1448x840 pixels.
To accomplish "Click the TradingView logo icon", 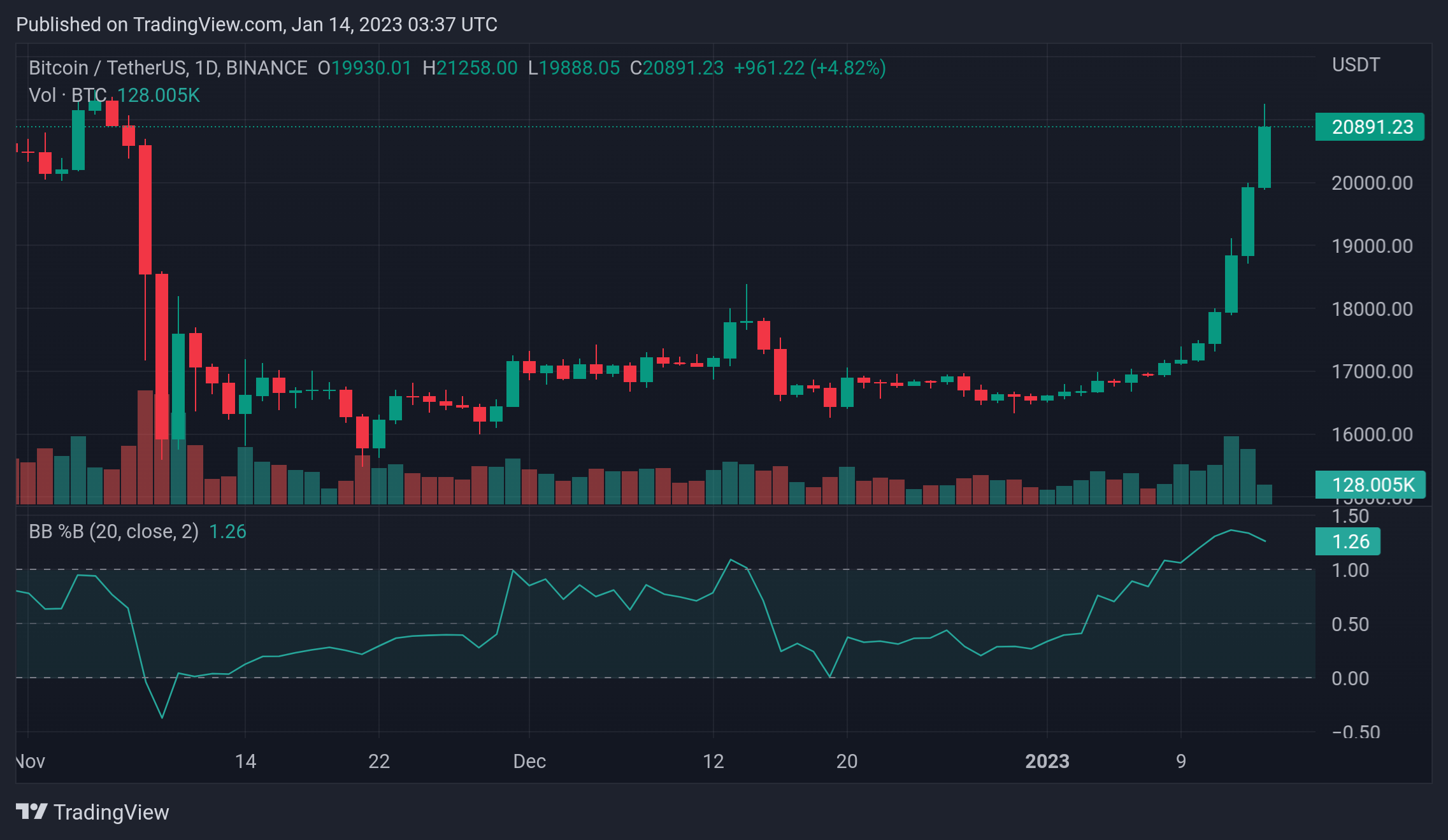I will pyautogui.click(x=31, y=811).
